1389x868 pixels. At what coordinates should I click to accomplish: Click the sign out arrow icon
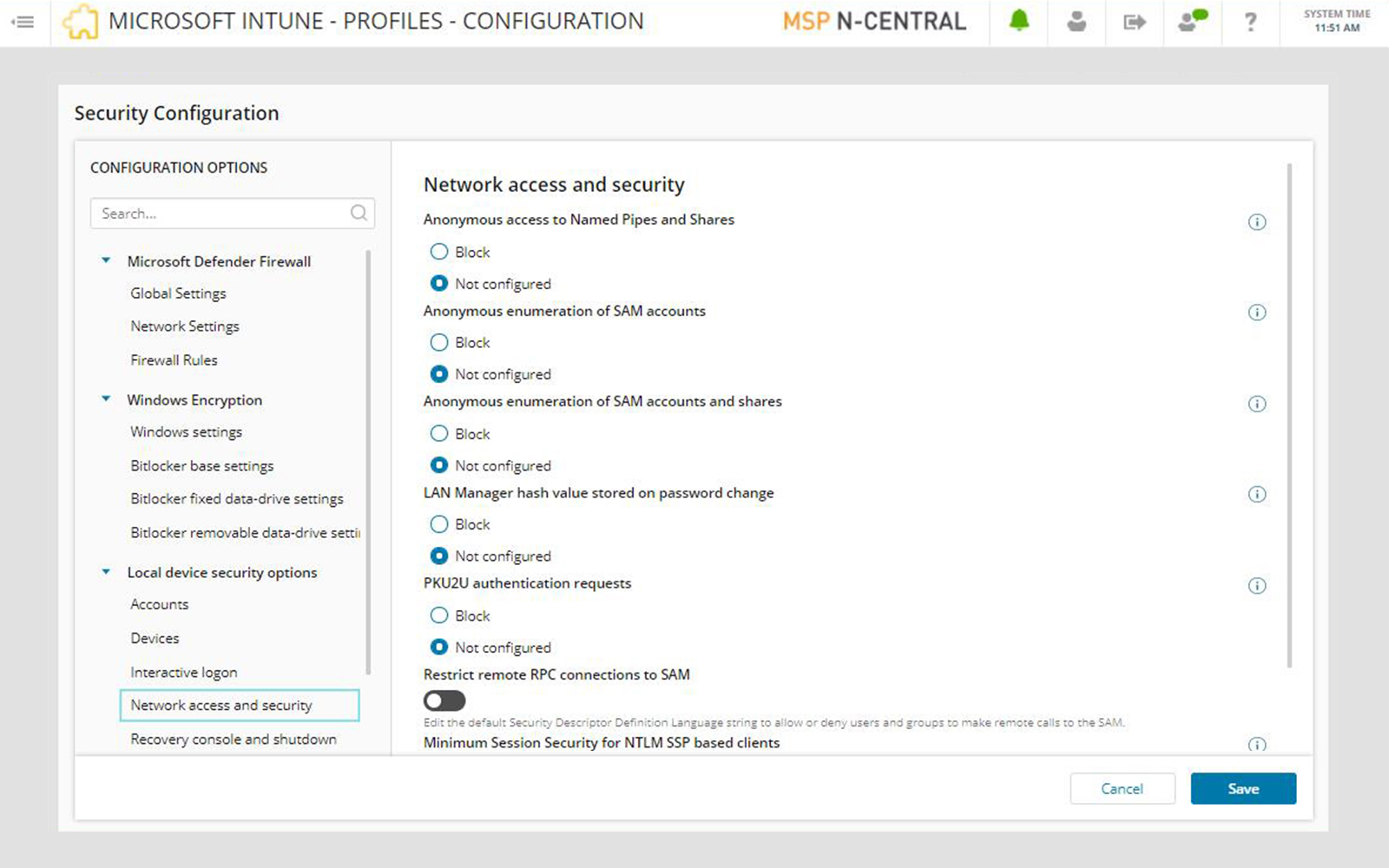pyautogui.click(x=1134, y=22)
